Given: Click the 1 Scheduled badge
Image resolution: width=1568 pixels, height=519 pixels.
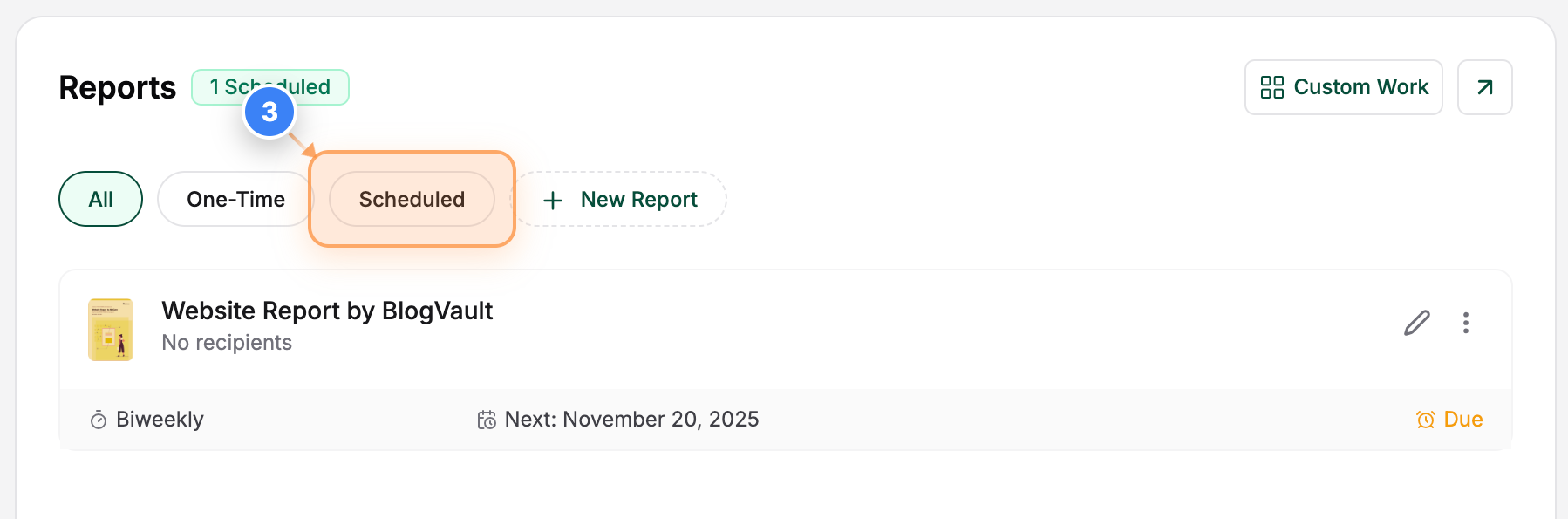Looking at the screenshot, I should click(269, 87).
